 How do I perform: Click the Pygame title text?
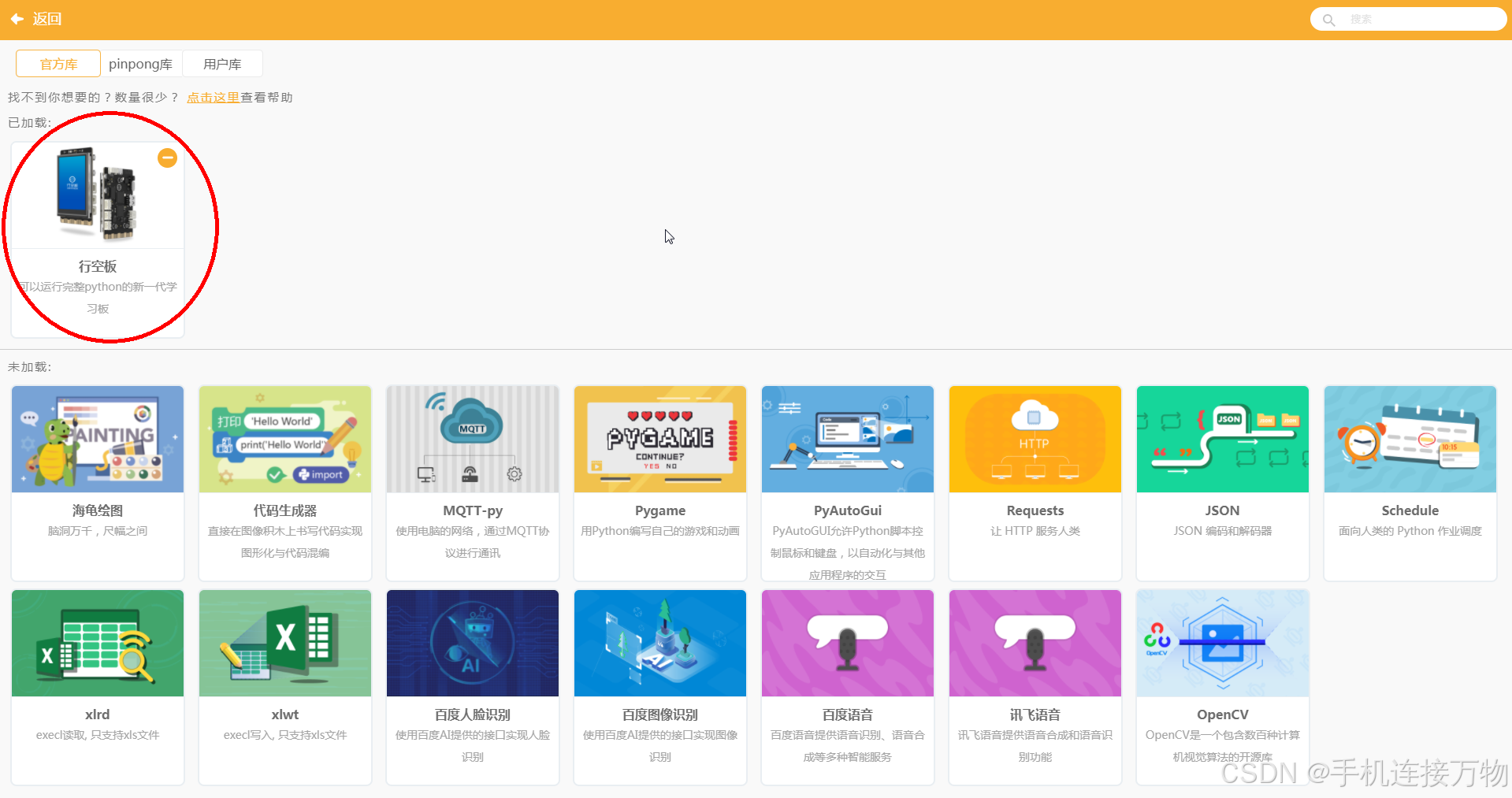(x=660, y=510)
